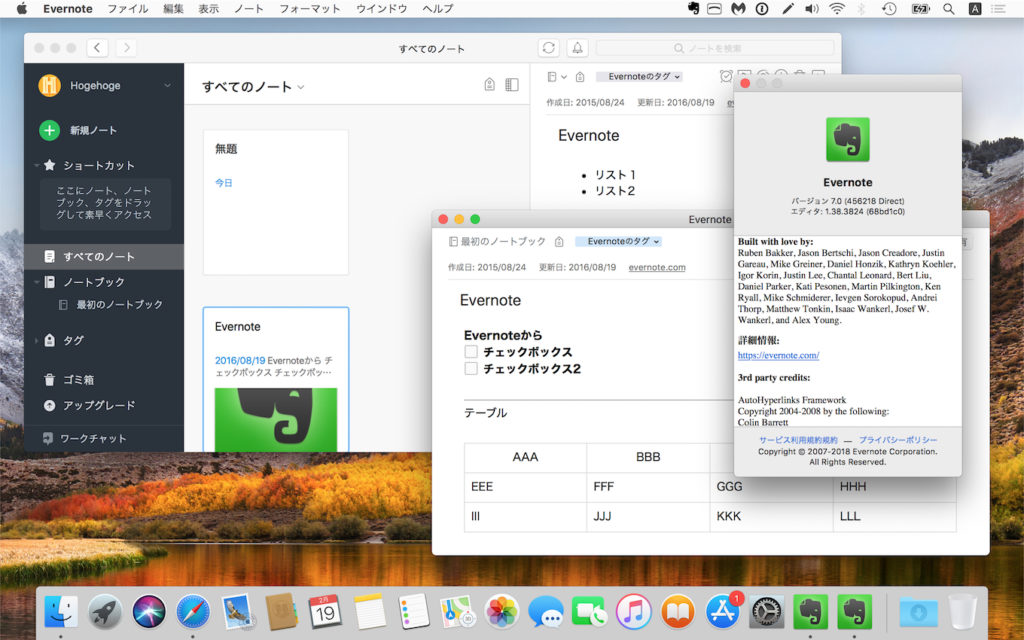The image size is (1024, 640).
Task: Select すべてのノート in the sidebar
Action: (x=104, y=257)
